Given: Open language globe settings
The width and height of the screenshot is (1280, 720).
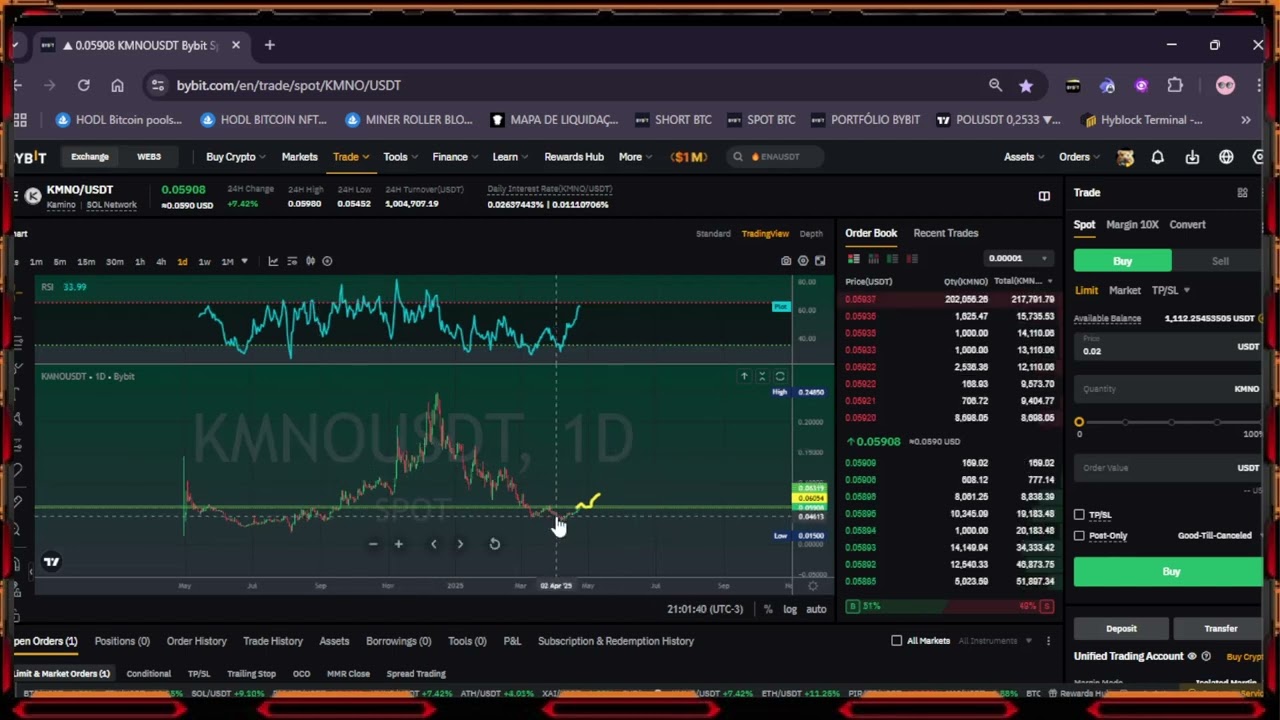Looking at the screenshot, I should pyautogui.click(x=1226, y=157).
